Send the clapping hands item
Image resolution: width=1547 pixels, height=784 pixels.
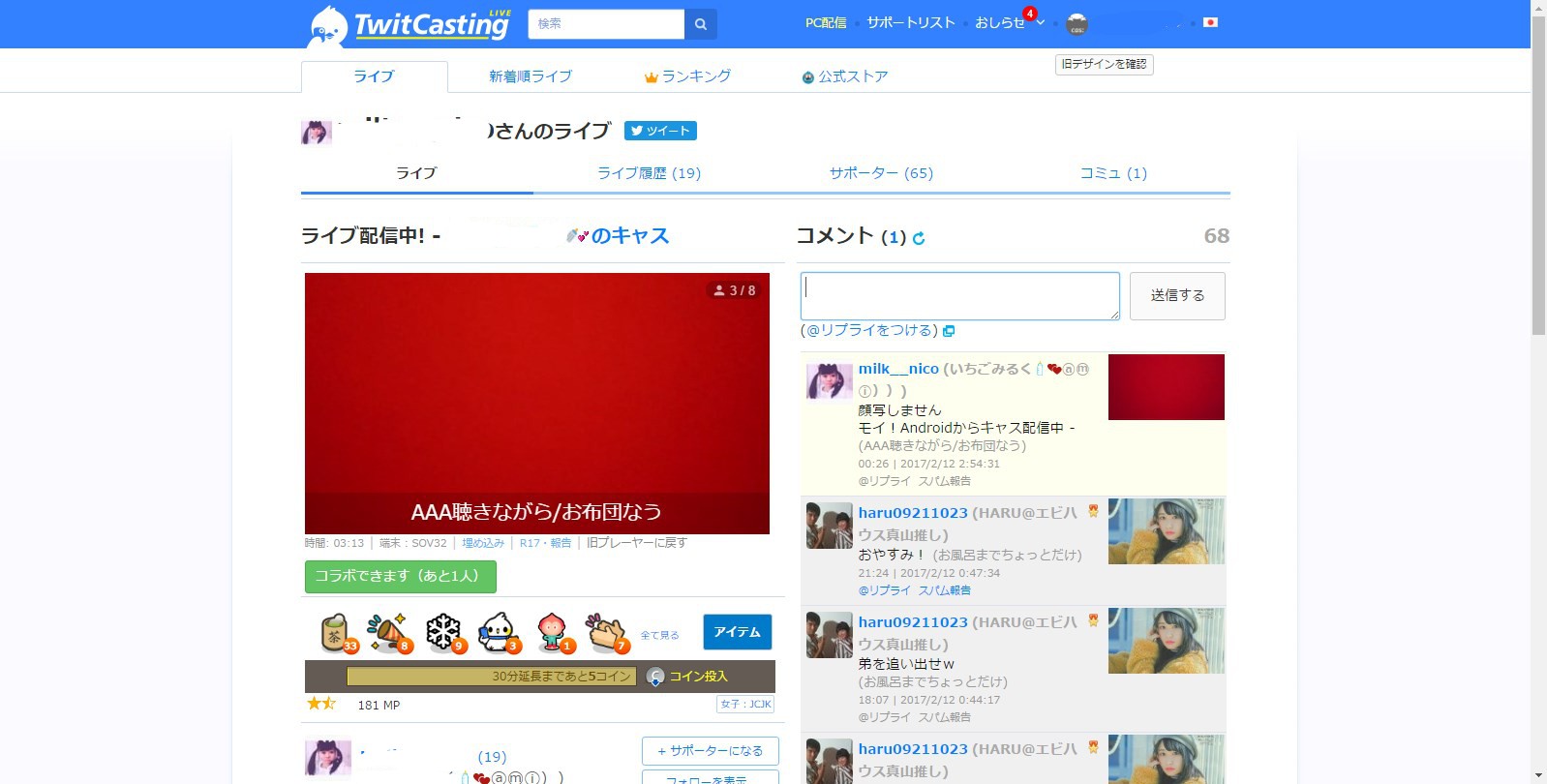click(x=607, y=633)
